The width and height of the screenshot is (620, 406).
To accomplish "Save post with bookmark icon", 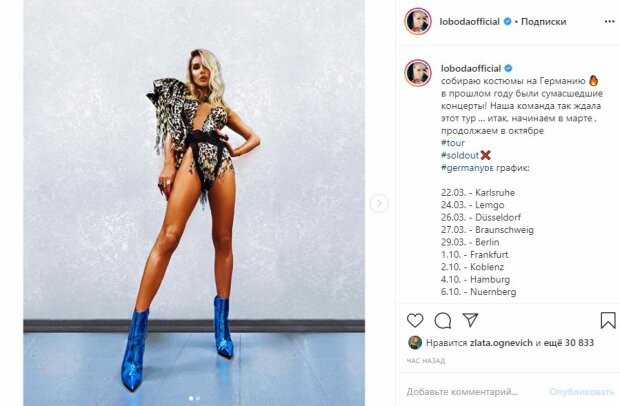I will pyautogui.click(x=608, y=320).
